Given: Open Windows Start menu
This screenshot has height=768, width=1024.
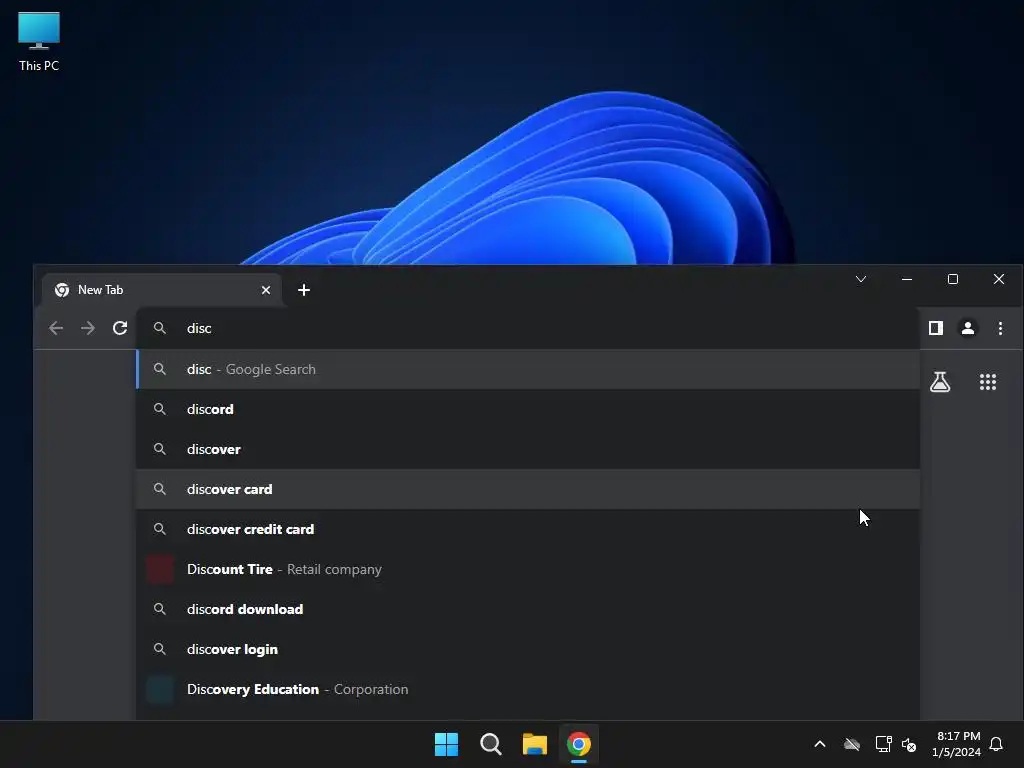Looking at the screenshot, I should tap(447, 744).
